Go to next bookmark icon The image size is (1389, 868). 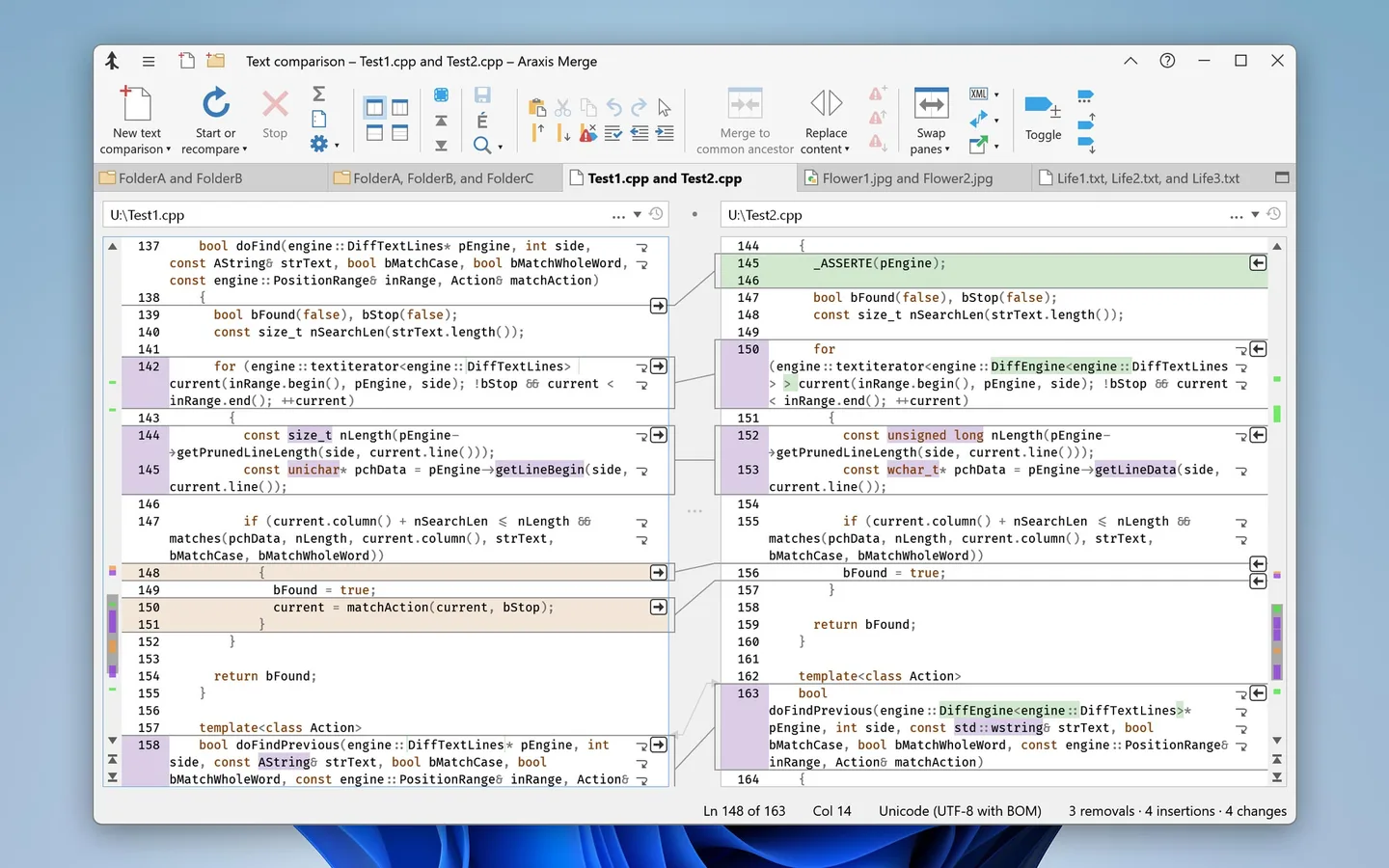1086,146
